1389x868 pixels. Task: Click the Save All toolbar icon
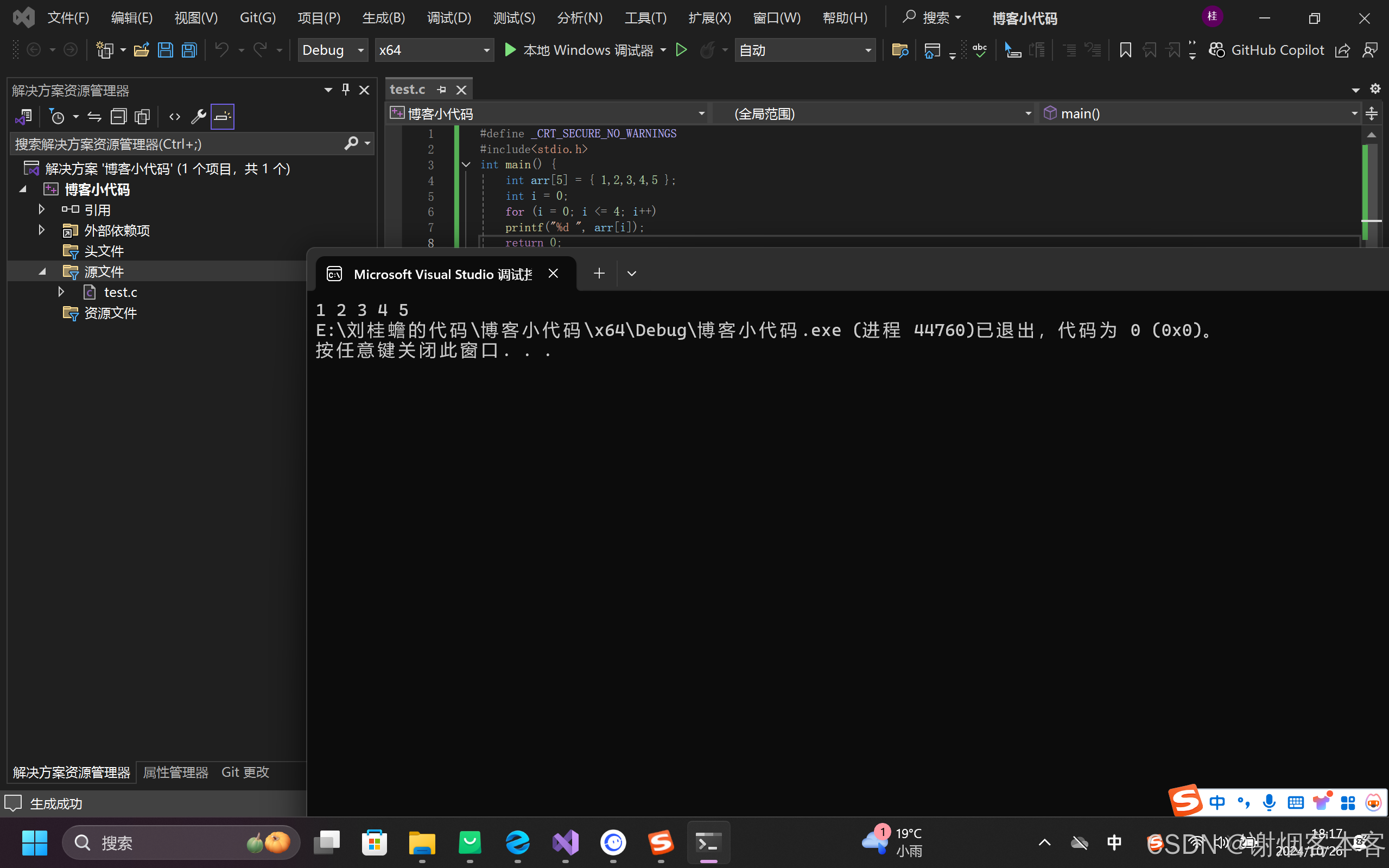(189, 50)
